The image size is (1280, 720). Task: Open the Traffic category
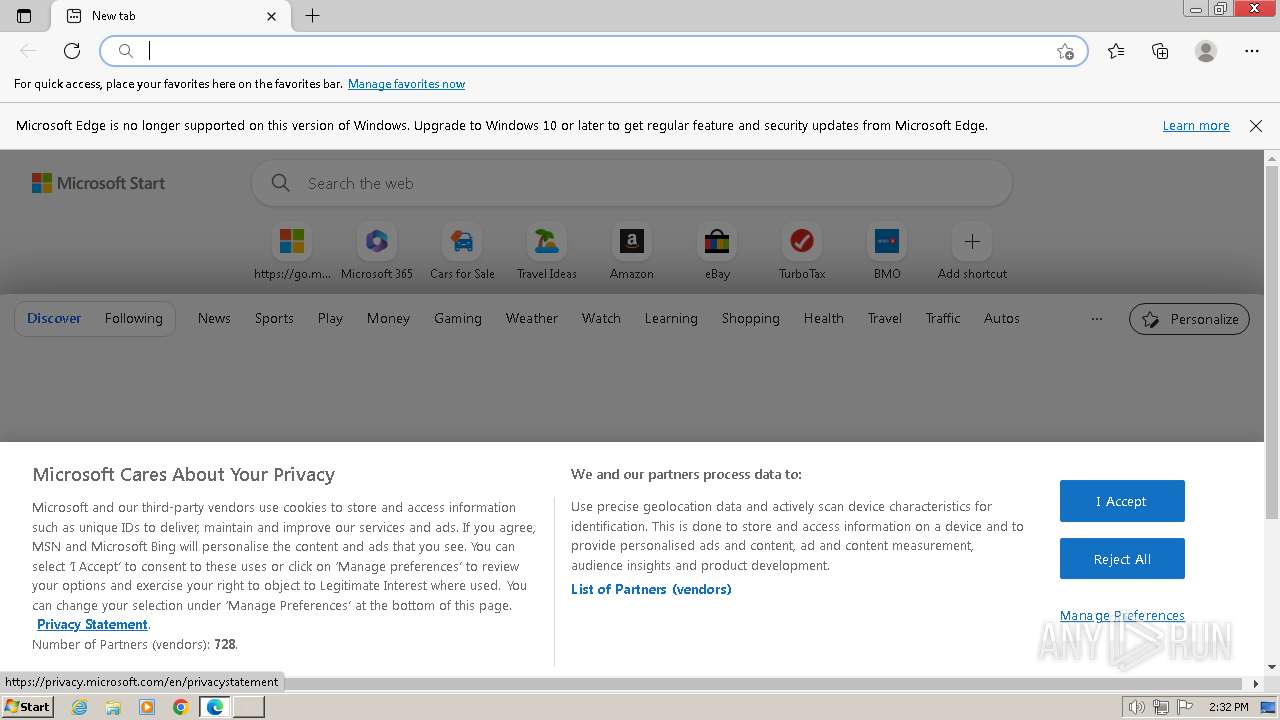tap(943, 318)
